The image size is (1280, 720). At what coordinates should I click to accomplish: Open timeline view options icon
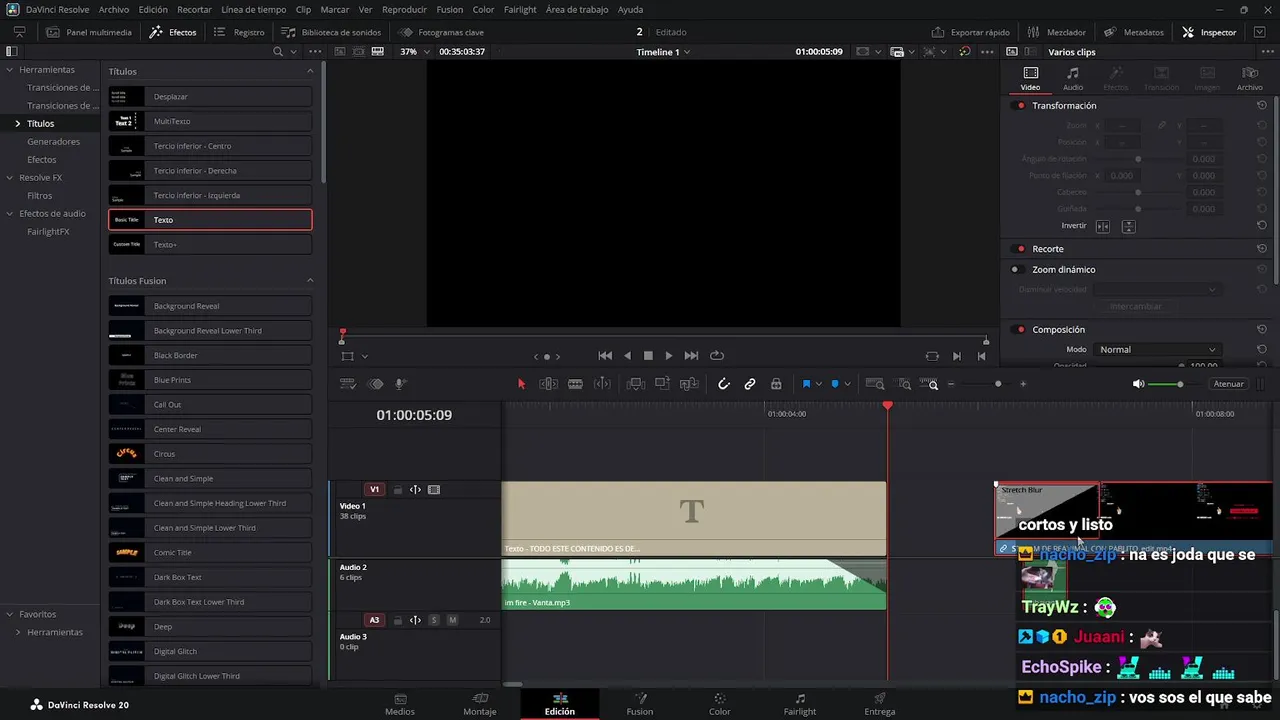pos(348,384)
